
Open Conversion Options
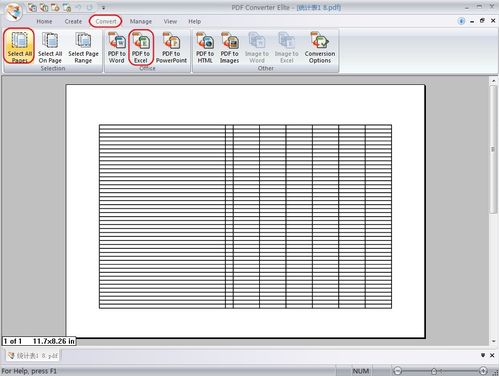click(x=320, y=47)
